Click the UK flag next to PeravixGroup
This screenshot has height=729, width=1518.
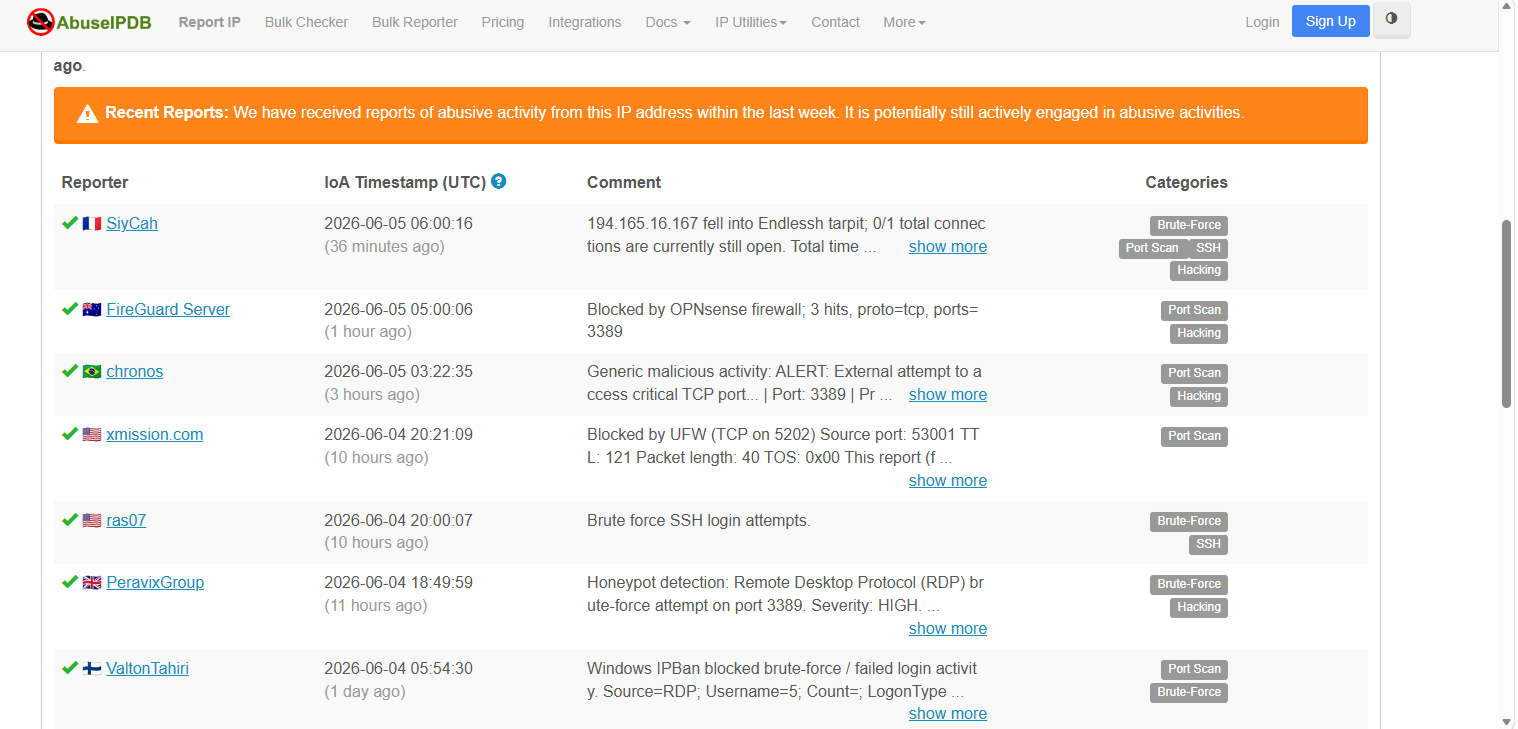click(x=92, y=583)
